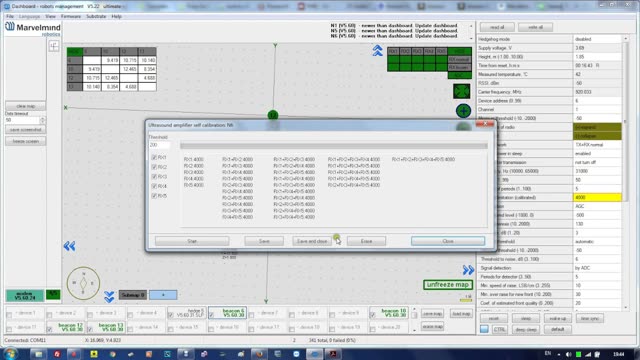Screen dimensions: 640x360
Task: Click the compass rose on the map
Action: coord(83,283)
